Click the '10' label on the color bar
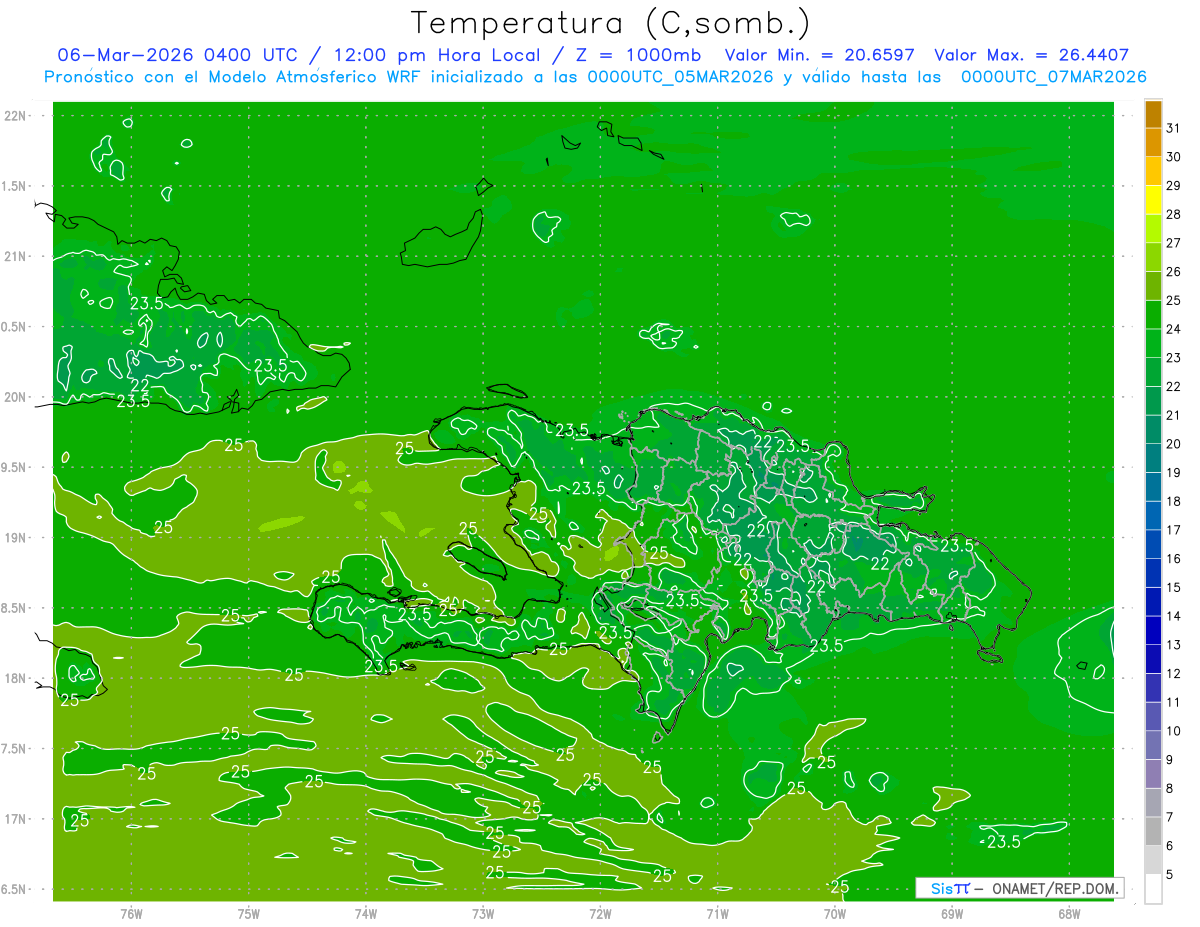1200x927 pixels. (x=1174, y=731)
